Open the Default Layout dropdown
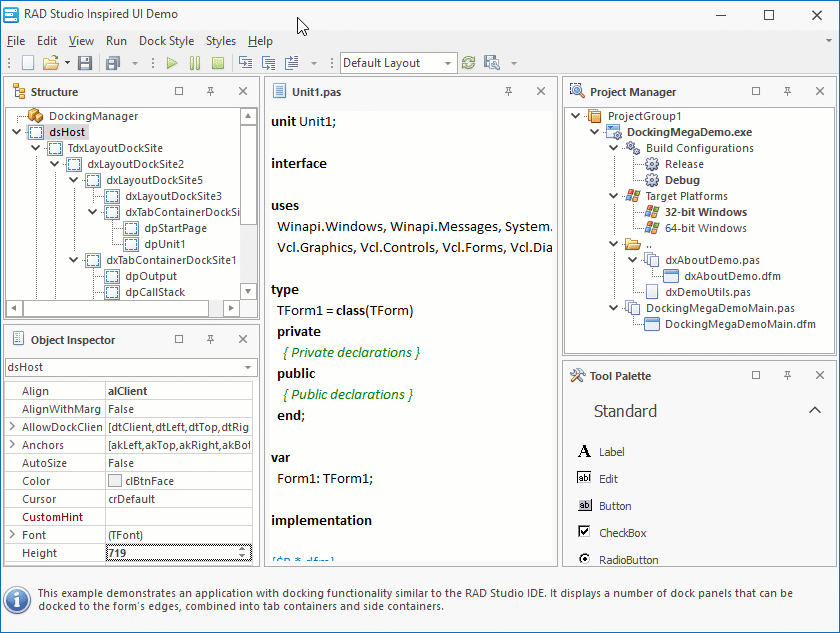 449,62
